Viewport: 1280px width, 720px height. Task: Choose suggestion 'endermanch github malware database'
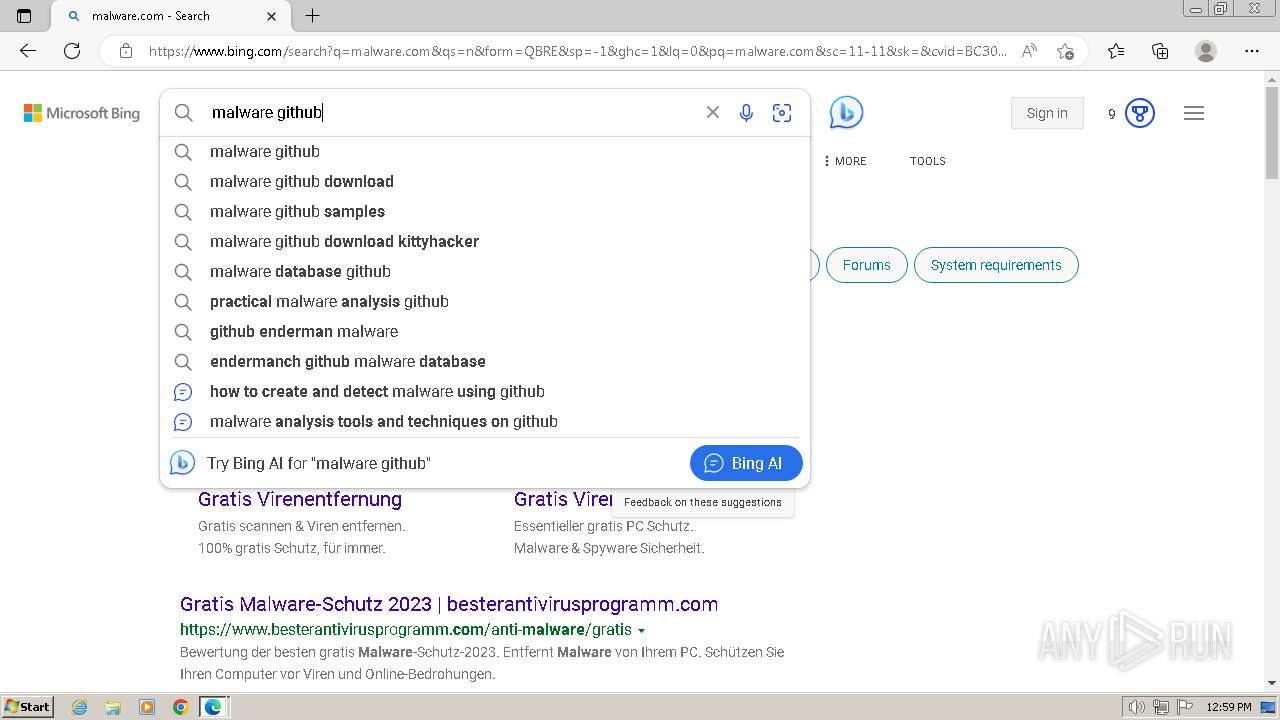(485, 361)
